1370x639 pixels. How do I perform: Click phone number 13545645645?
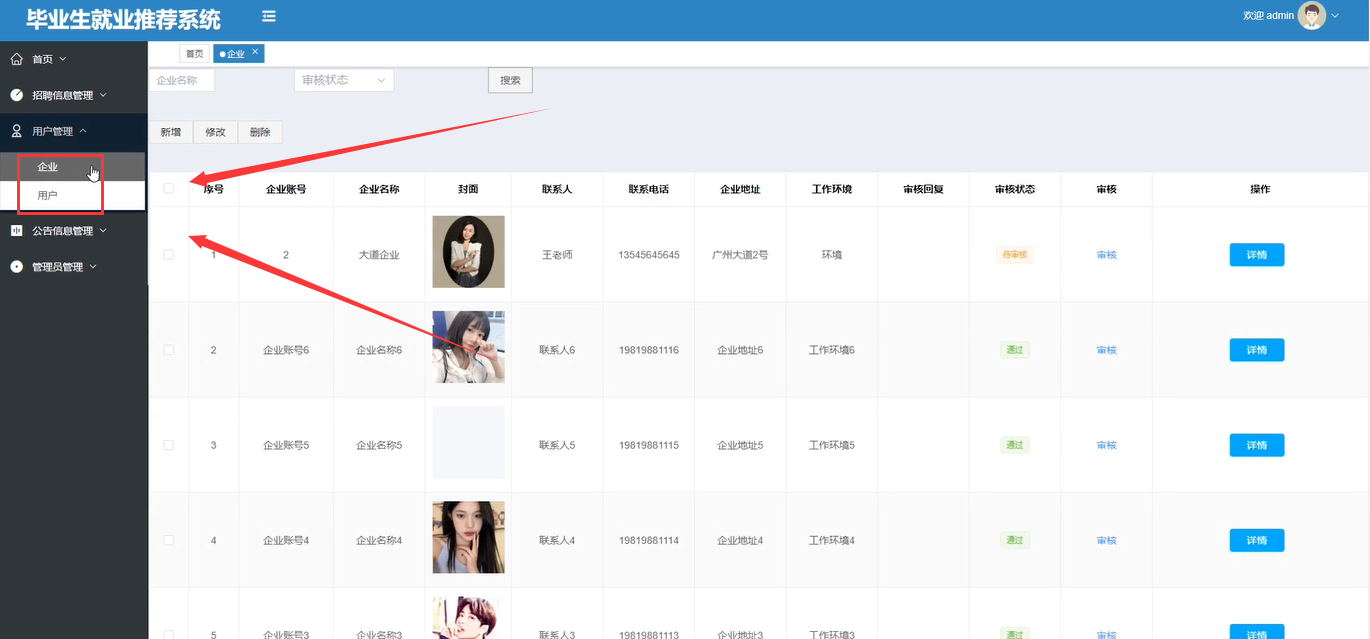point(648,255)
